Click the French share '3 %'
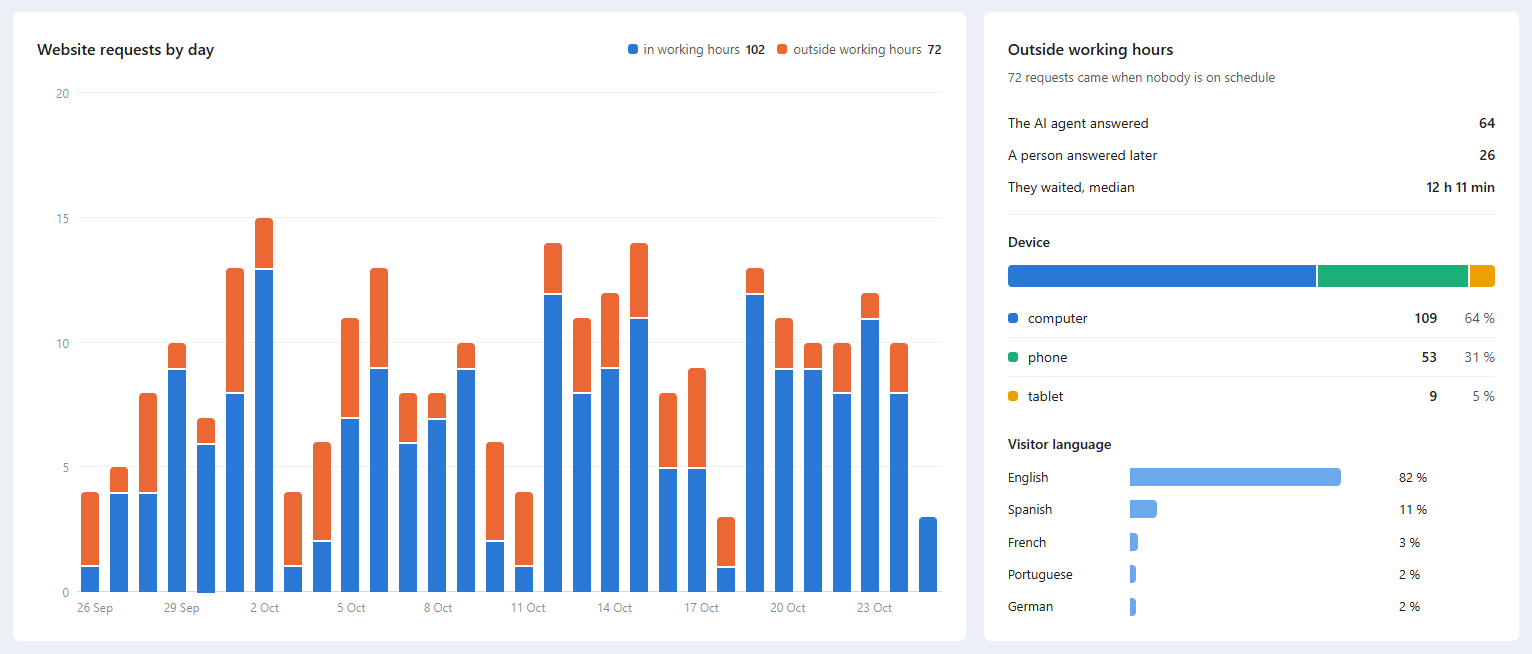The width and height of the screenshot is (1532, 654). pyautogui.click(x=1409, y=542)
